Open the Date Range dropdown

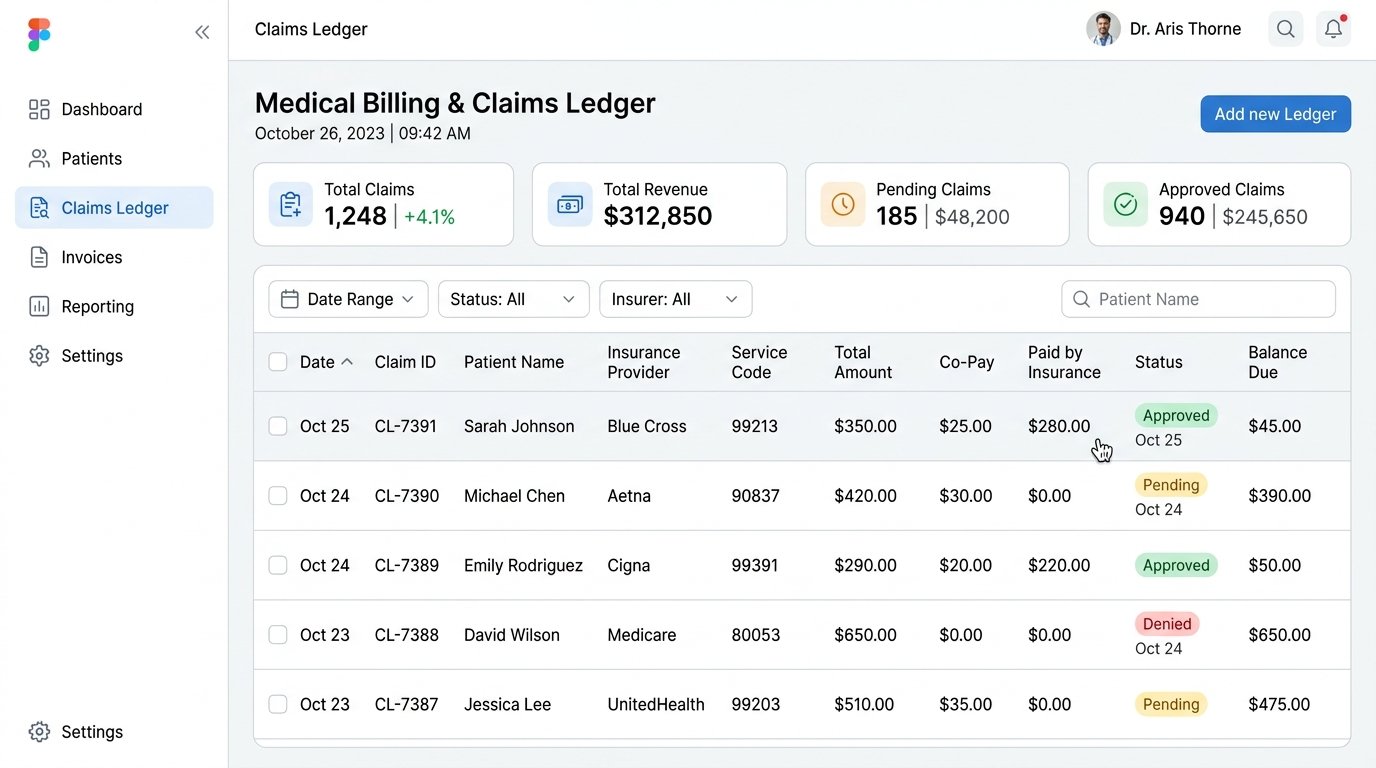click(x=348, y=299)
